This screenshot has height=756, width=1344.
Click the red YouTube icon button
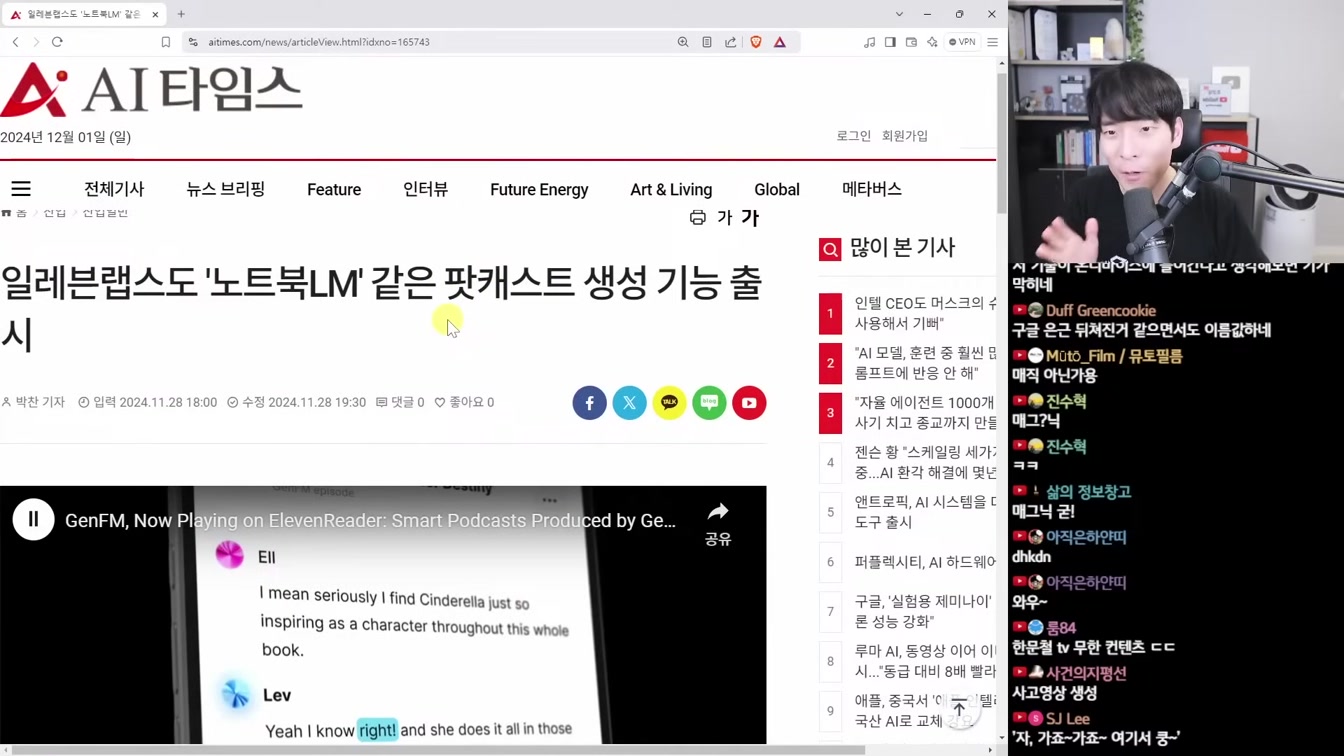(749, 403)
